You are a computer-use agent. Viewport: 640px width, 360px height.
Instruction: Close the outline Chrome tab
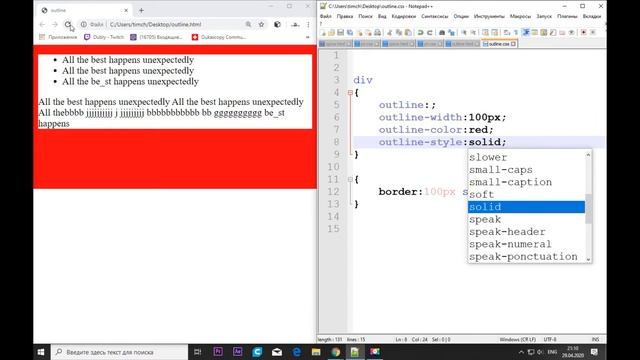(126, 10)
